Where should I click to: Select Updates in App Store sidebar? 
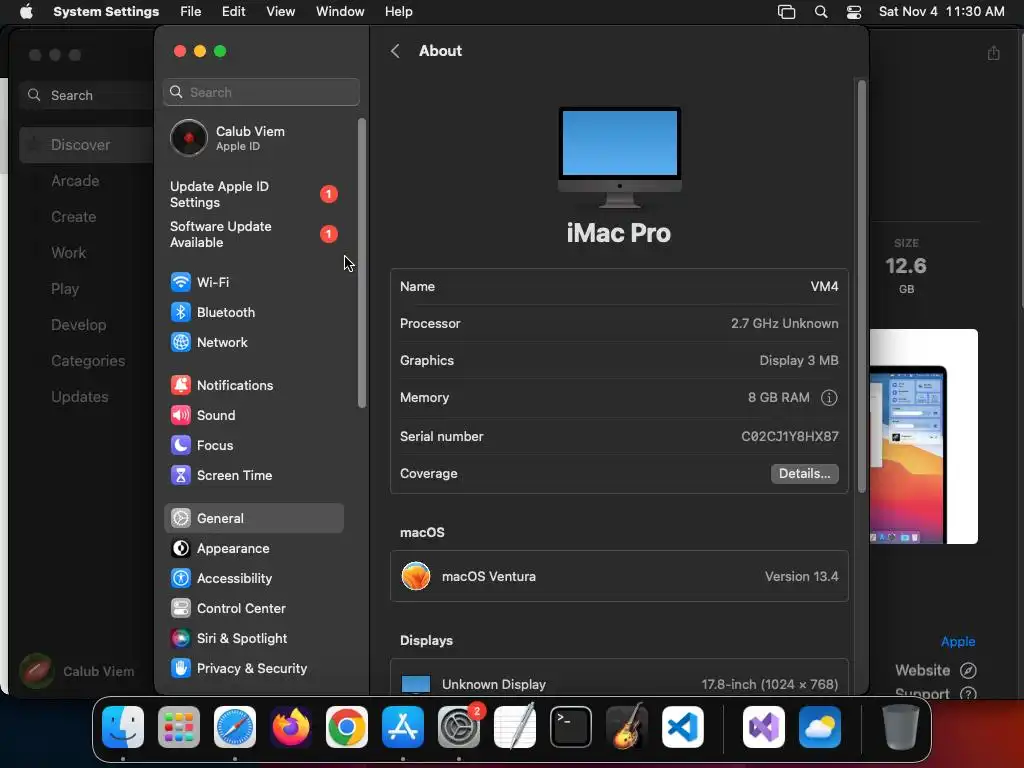tap(80, 396)
